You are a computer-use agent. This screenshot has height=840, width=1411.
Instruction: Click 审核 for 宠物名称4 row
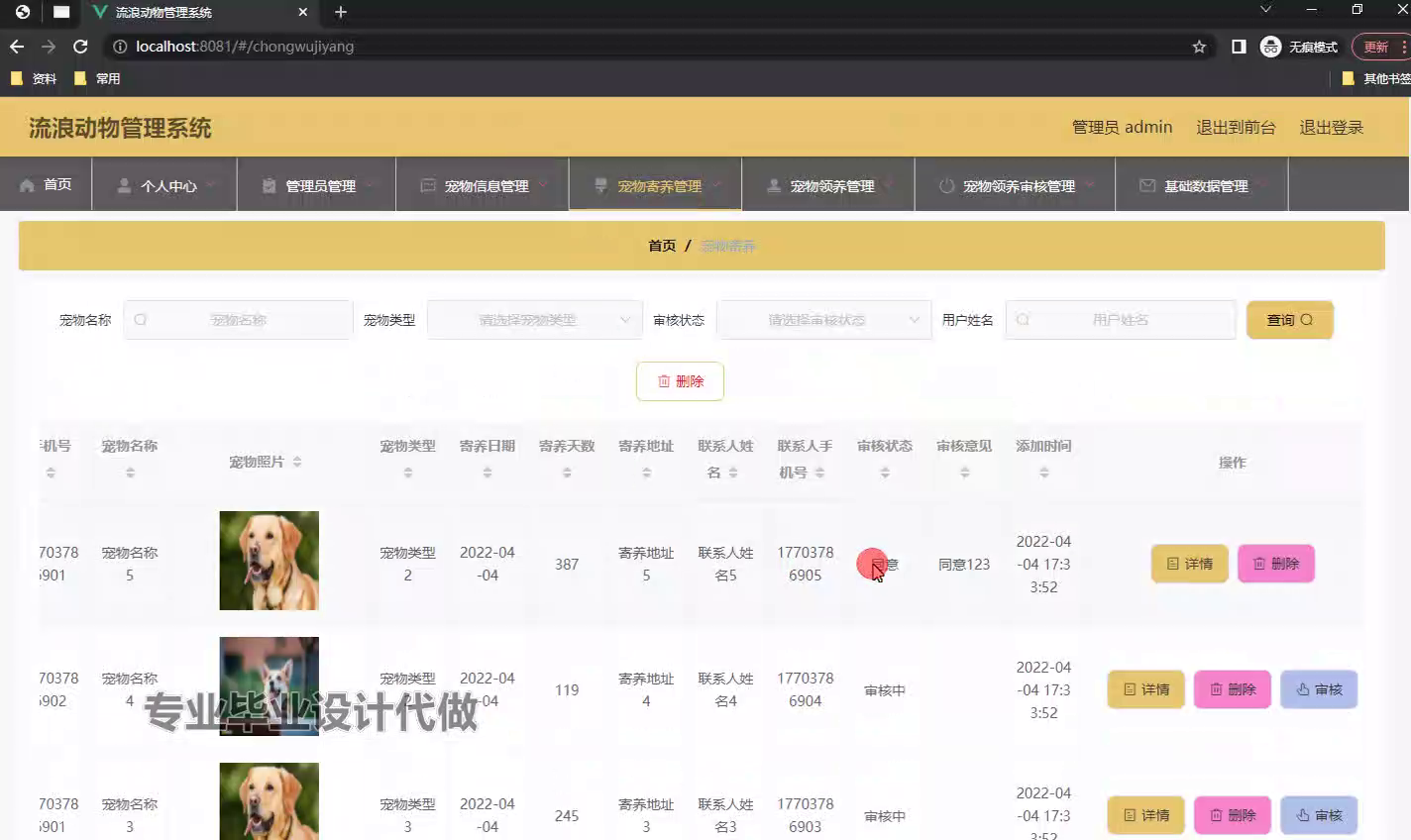click(x=1319, y=689)
